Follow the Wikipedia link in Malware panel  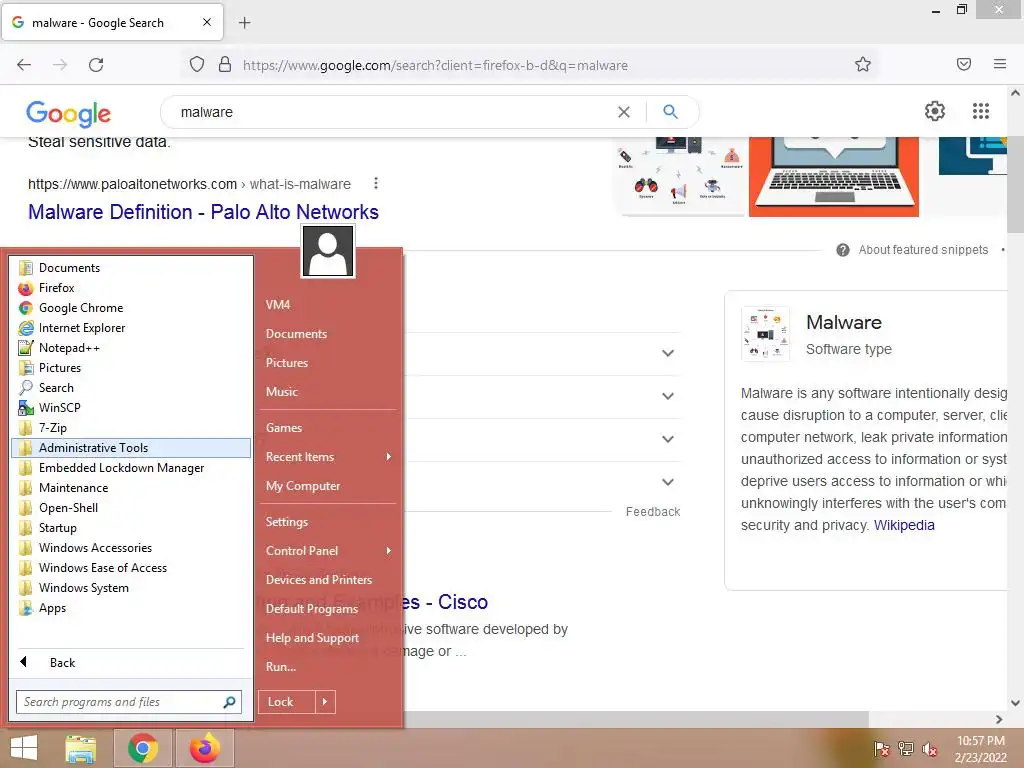click(904, 526)
